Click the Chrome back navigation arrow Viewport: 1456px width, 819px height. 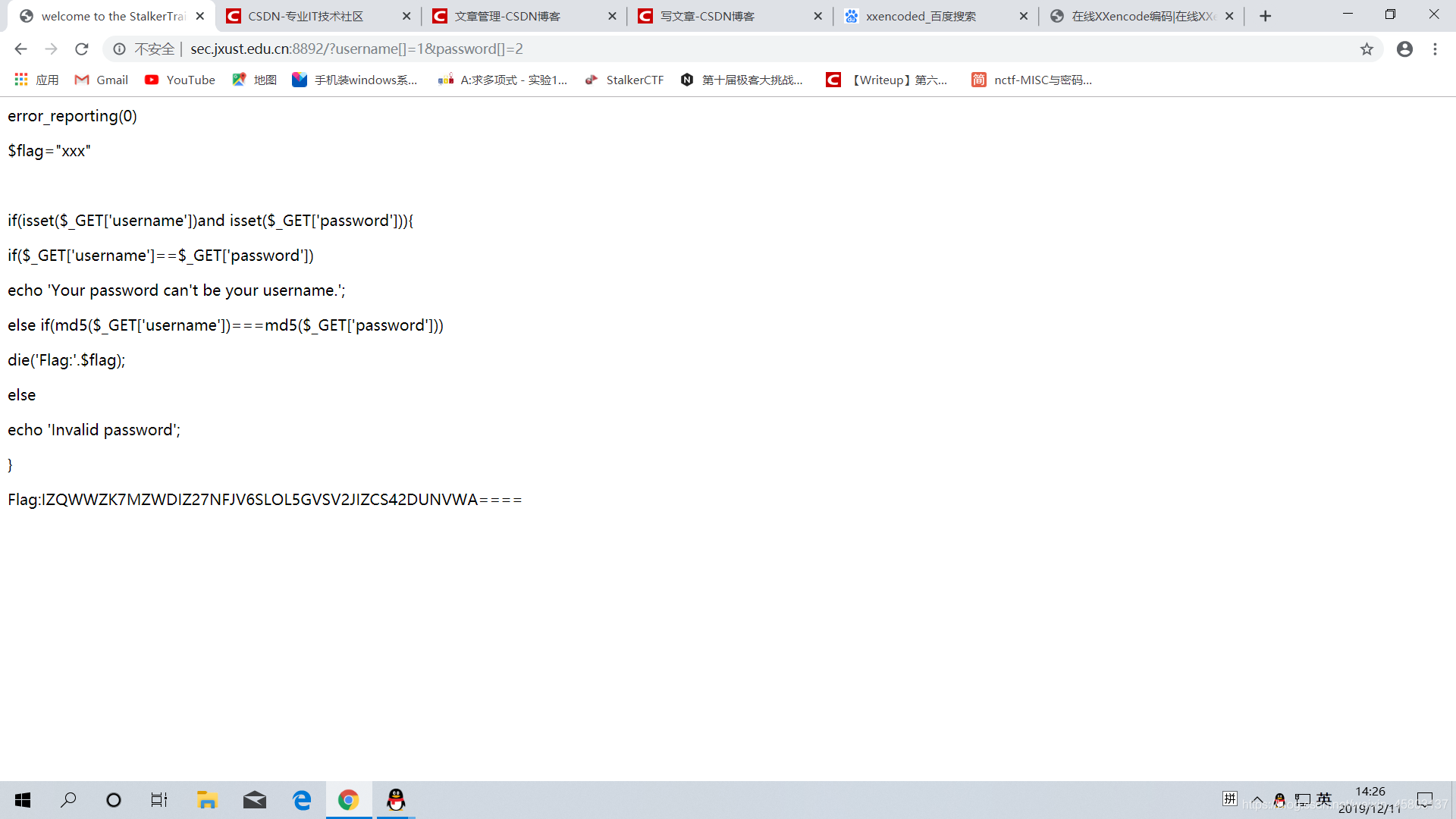click(x=21, y=48)
